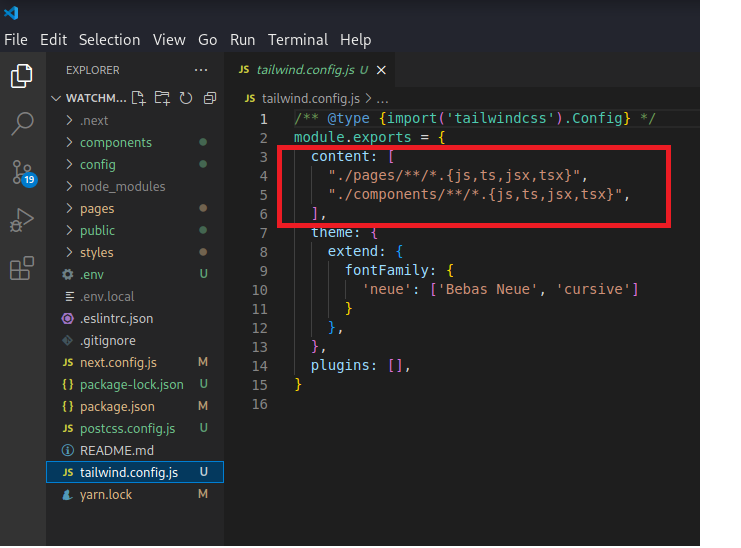741x548 pixels.
Task: Click lines icon beside .env.local
Action: pos(69,297)
